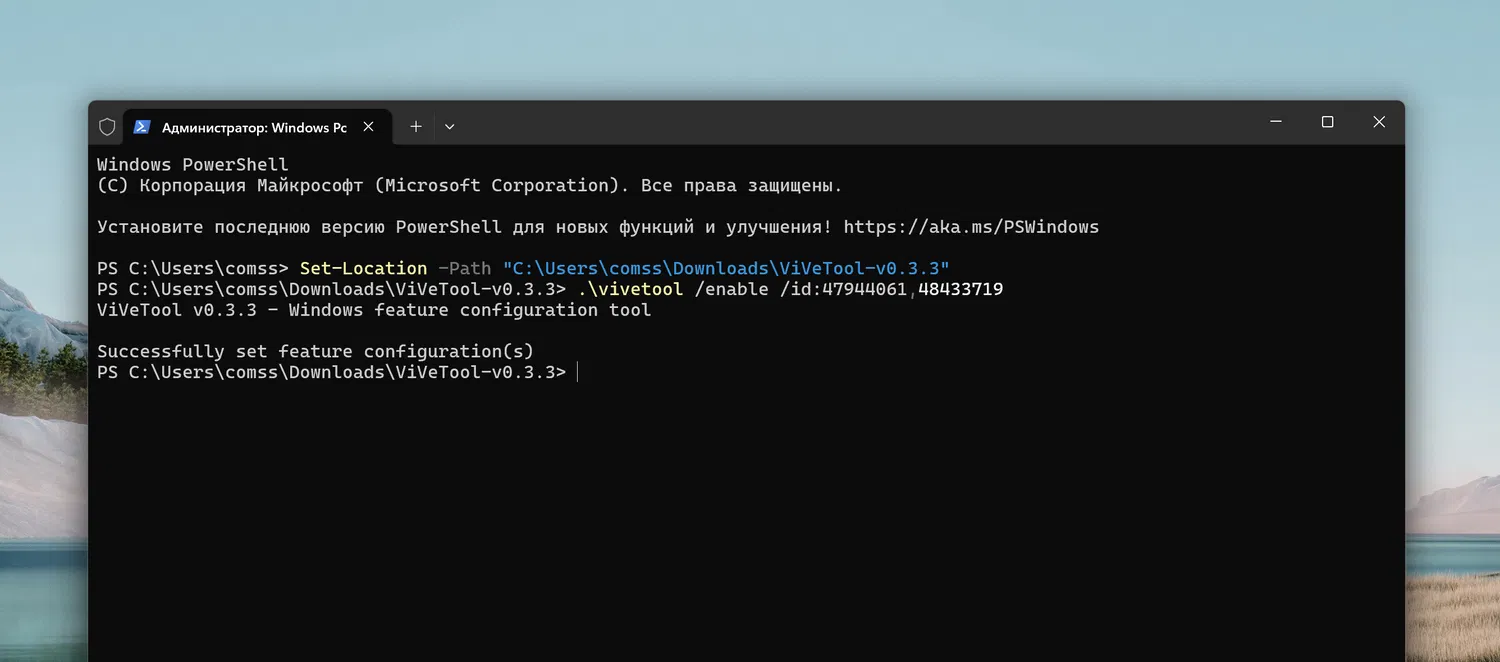Viewport: 1500px width, 662px height.
Task: Click the "Successfully set feature configuration(s)" message
Action: (315, 351)
